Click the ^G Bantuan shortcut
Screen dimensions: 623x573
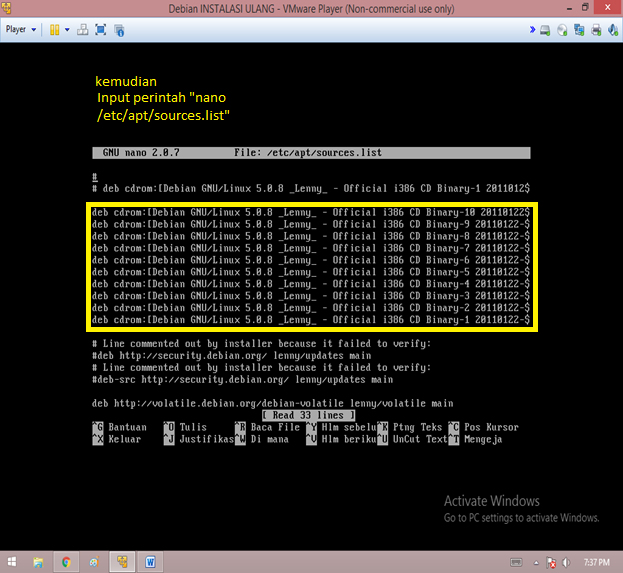click(x=120, y=427)
